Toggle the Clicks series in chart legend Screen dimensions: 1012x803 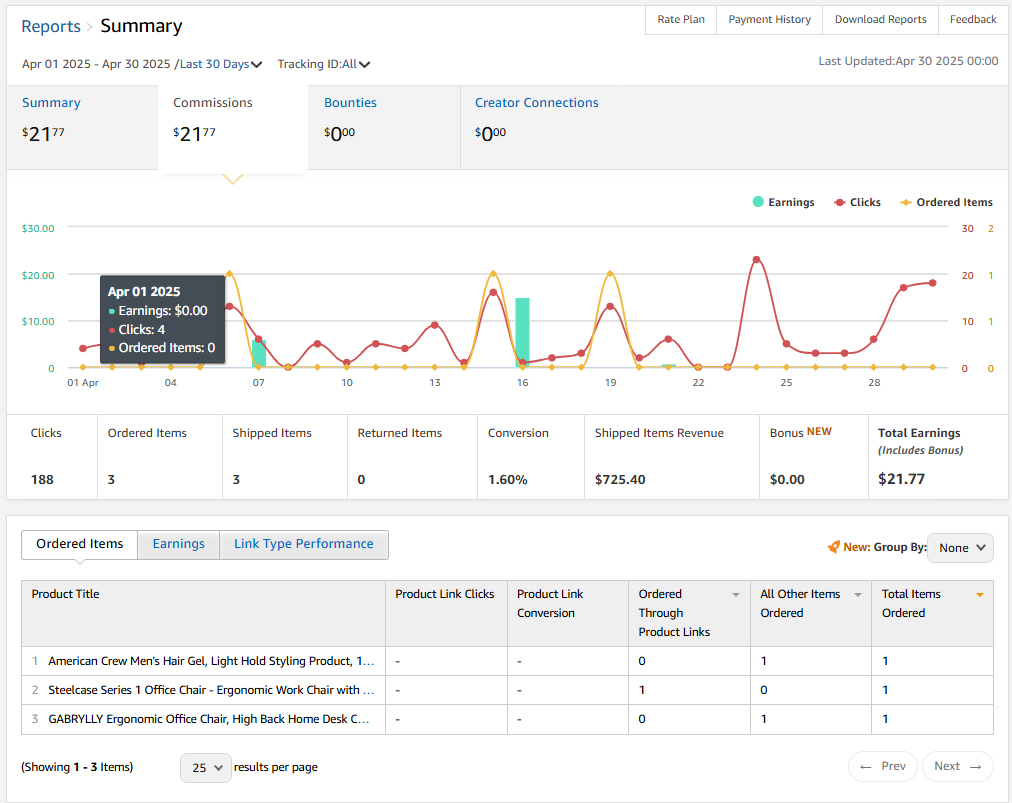pyautogui.click(x=857, y=202)
